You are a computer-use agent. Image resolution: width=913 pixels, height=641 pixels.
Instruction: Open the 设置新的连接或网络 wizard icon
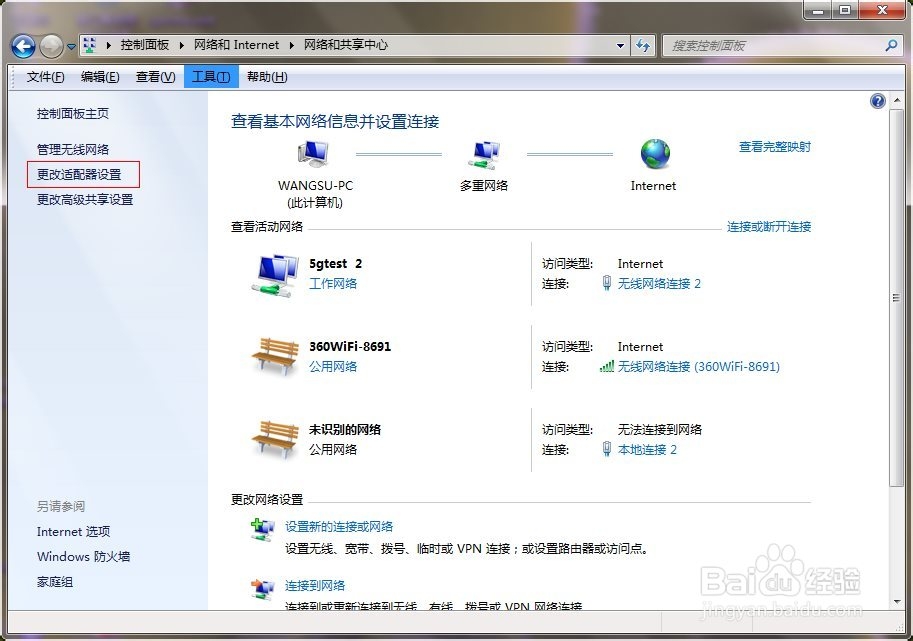click(263, 531)
